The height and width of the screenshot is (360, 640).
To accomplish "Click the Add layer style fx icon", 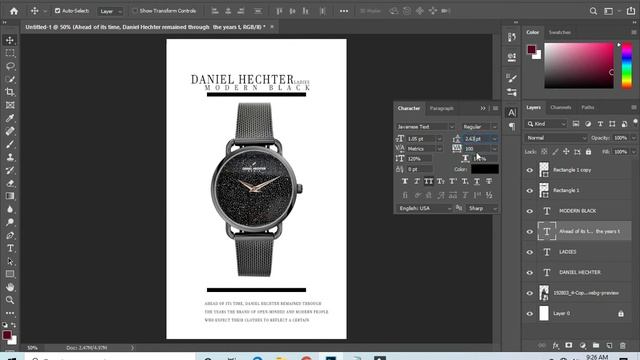I will [x=555, y=345].
